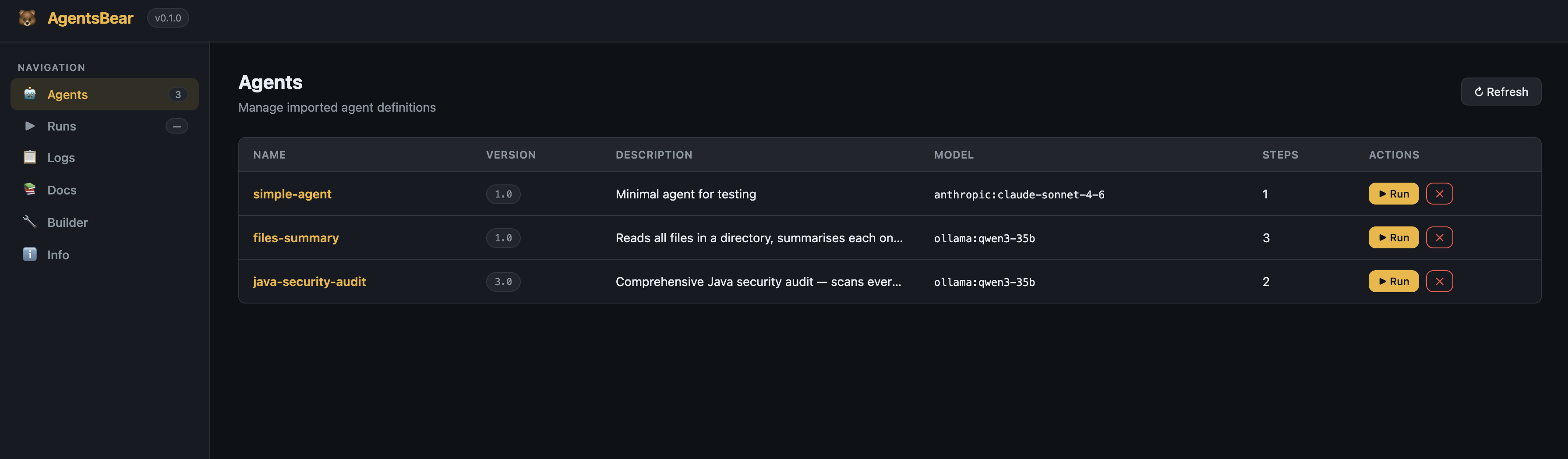This screenshot has height=459, width=1568.
Task: Open the files-summary agent link
Action: pos(296,238)
